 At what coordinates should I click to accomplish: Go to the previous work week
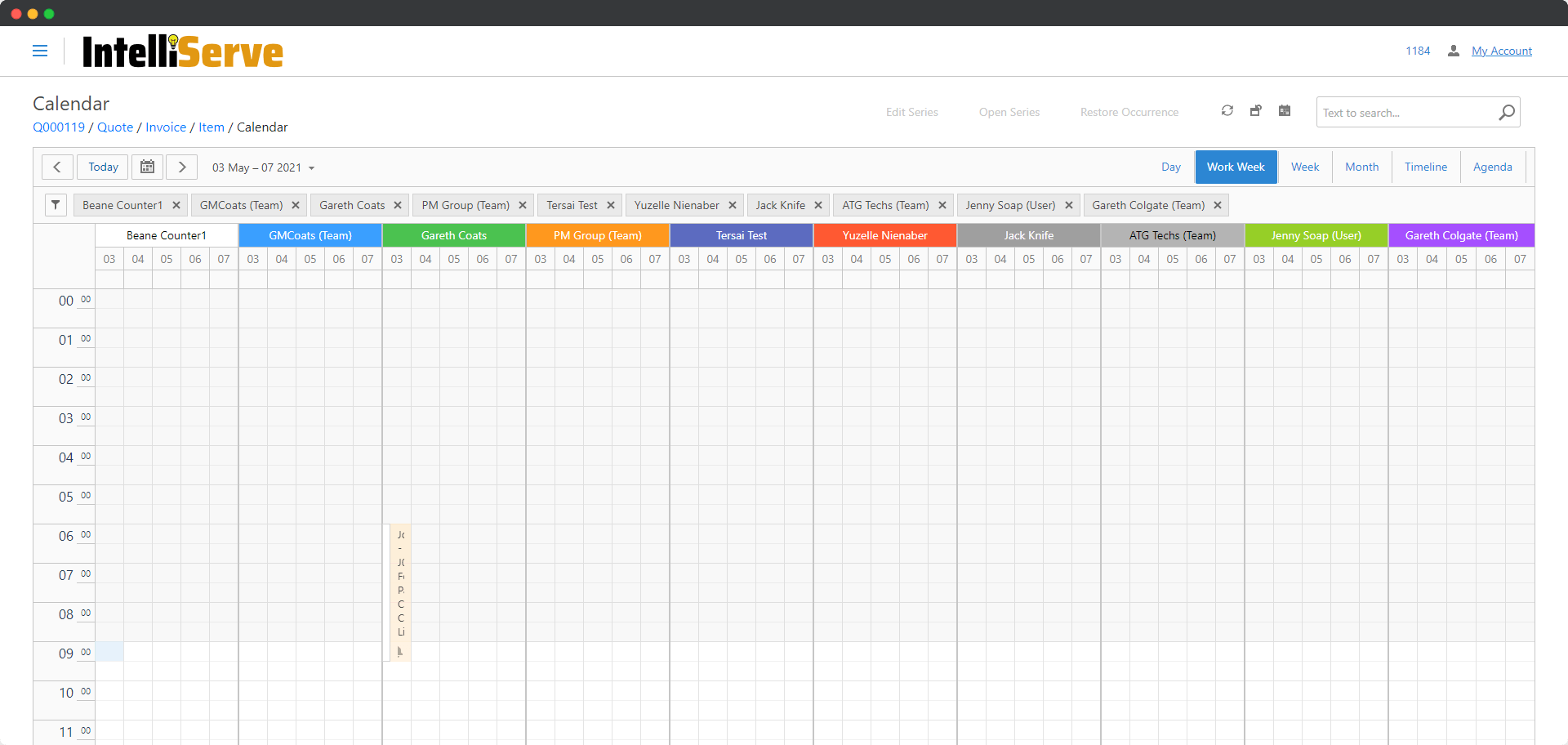57,167
